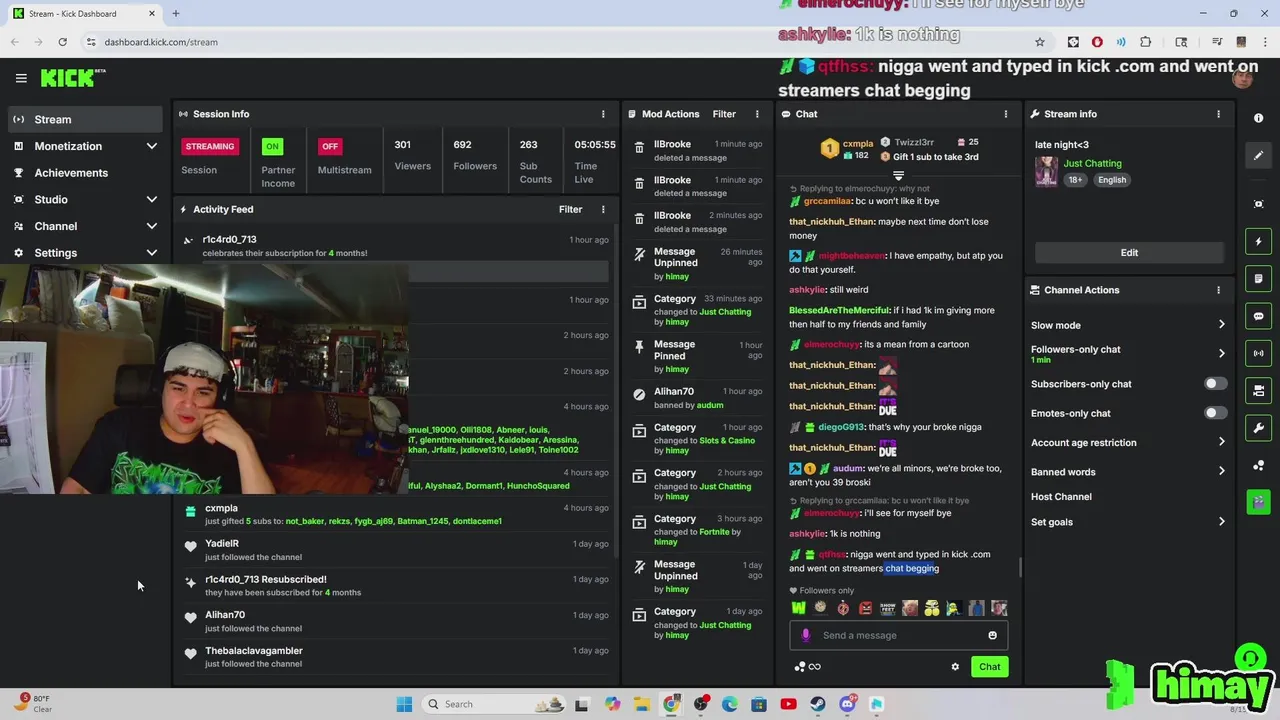Click the circular ban icon beside Alihan70
Viewport: 1280px width, 720px height.
coord(639,395)
